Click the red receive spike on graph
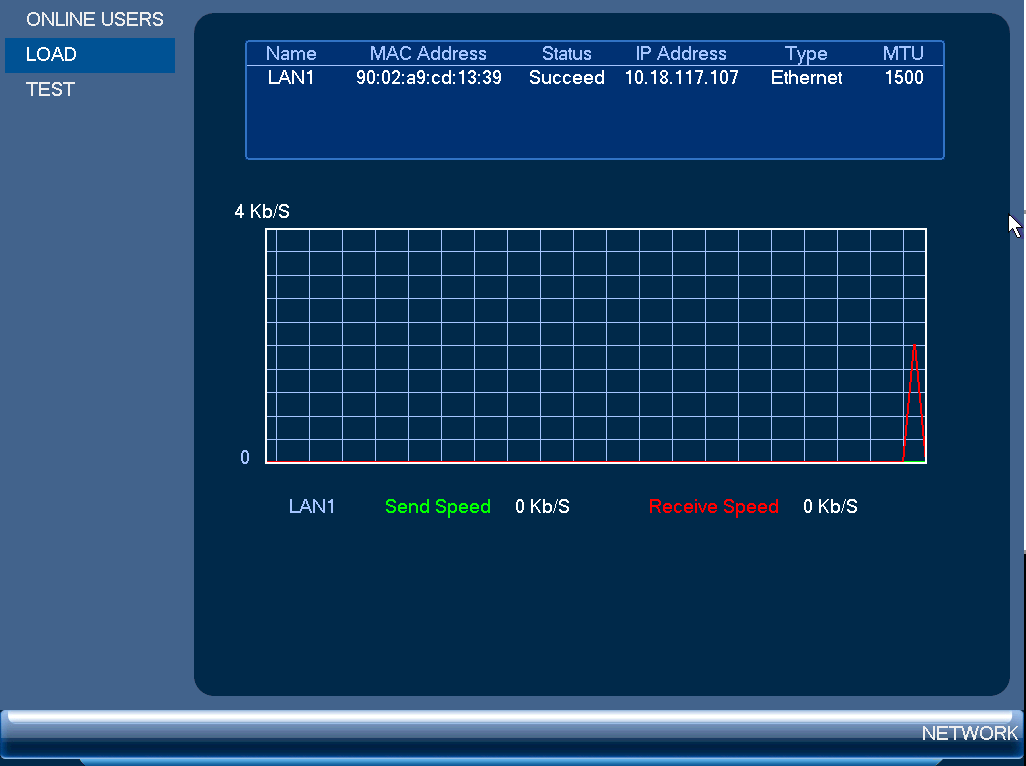Screen dimensions: 1026x766 coord(914,392)
